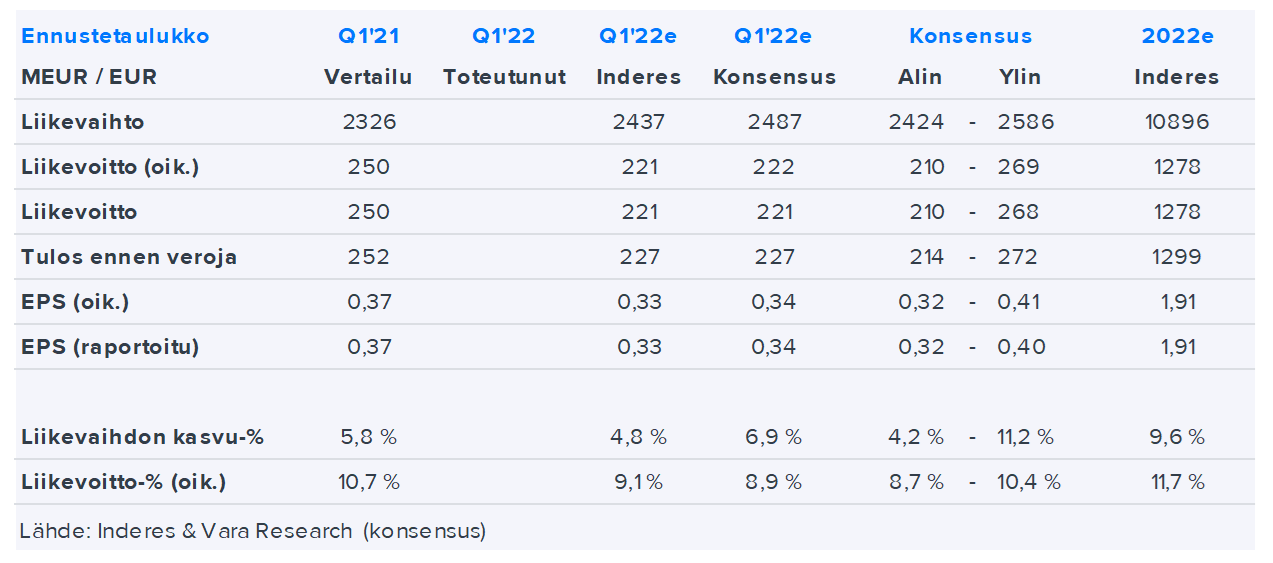1273x563 pixels.
Task: Select the 2487 consensus revenue cell
Action: coord(774,122)
